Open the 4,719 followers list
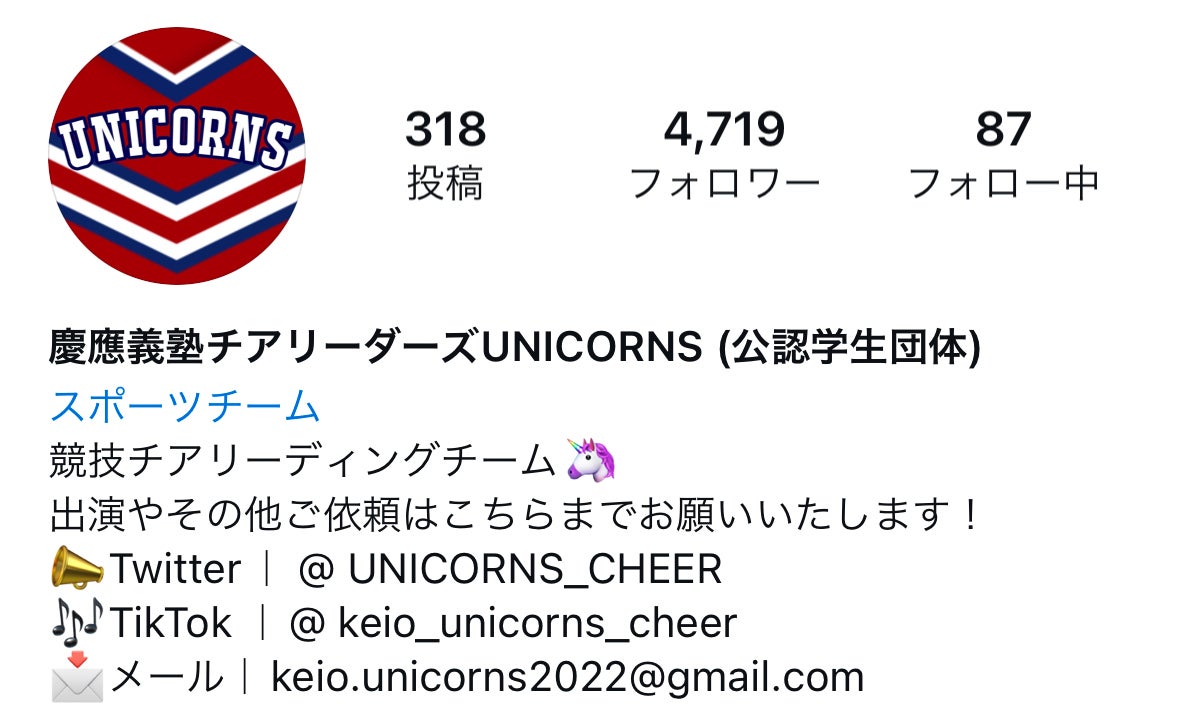The height and width of the screenshot is (727, 1179). click(x=724, y=129)
